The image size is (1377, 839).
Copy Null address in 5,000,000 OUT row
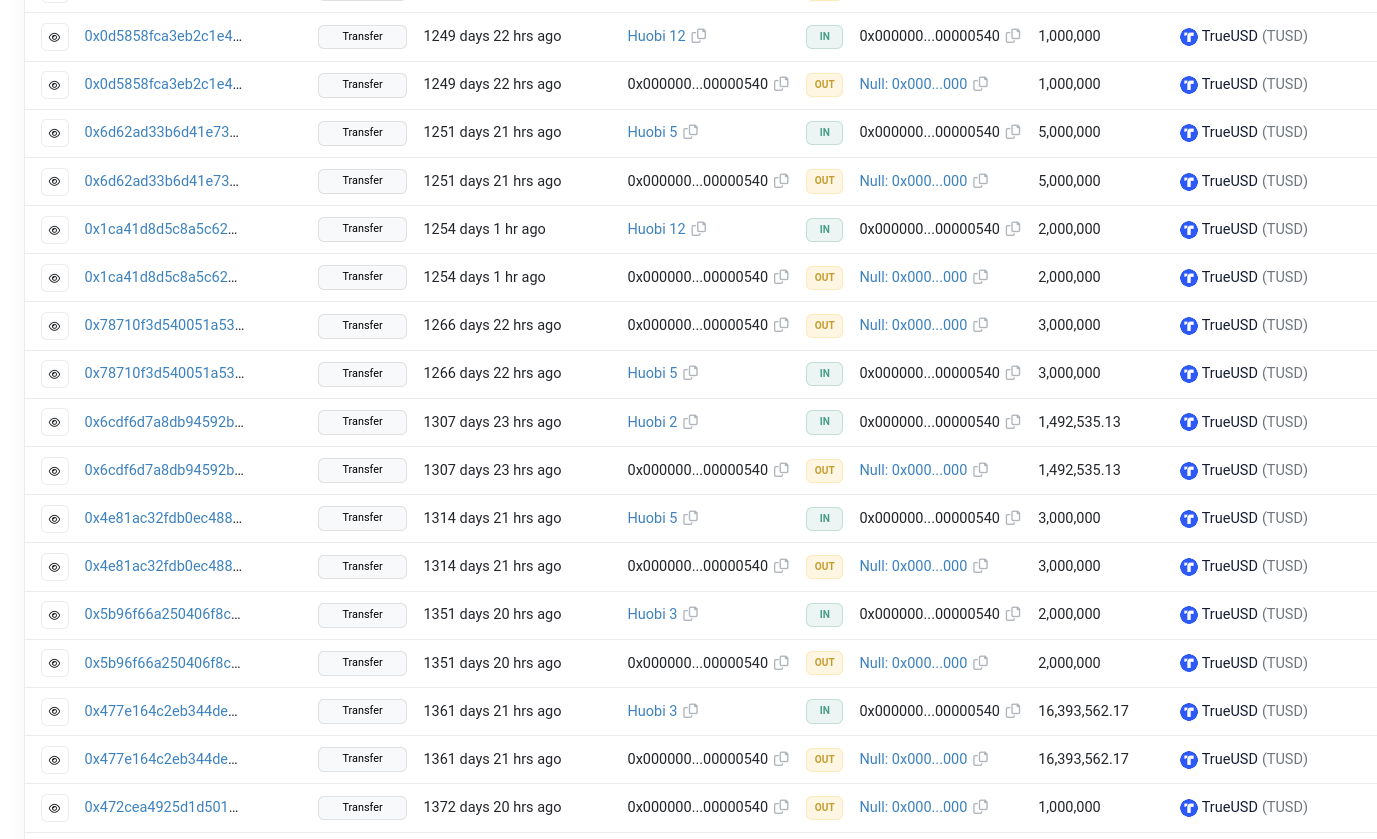980,181
